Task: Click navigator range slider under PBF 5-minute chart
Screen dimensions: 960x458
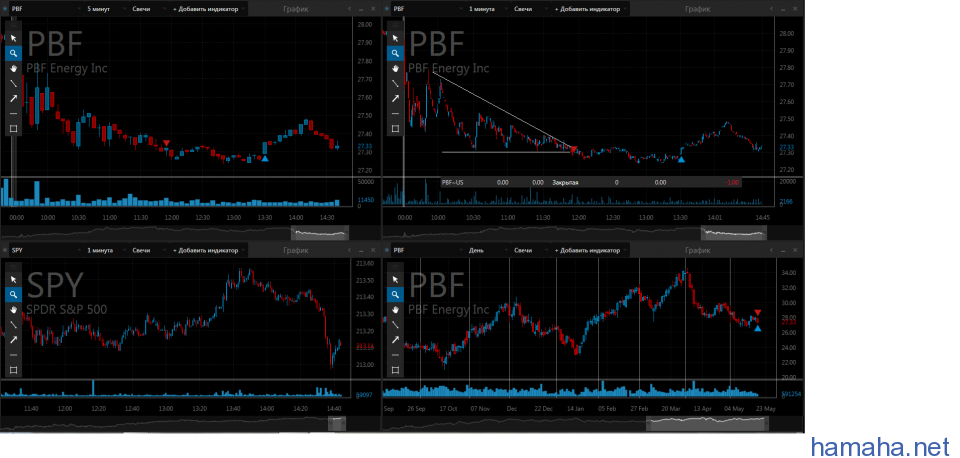Action: [319, 232]
